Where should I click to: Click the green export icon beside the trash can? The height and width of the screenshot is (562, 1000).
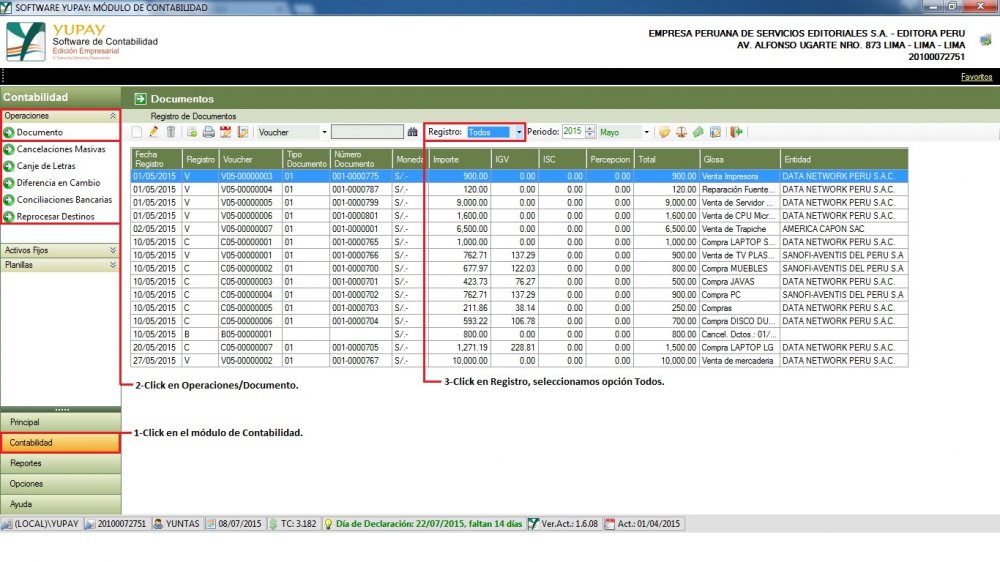click(192, 132)
